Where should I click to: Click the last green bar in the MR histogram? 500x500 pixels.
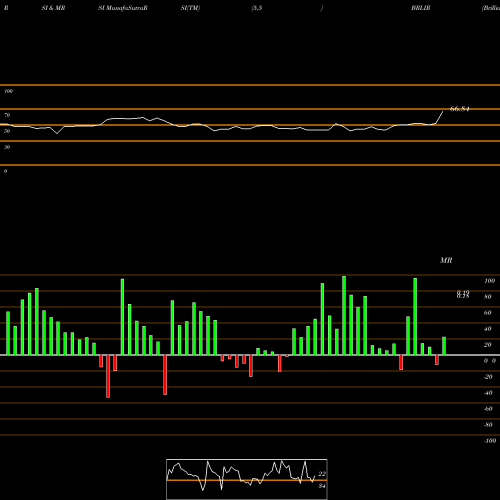click(444, 346)
